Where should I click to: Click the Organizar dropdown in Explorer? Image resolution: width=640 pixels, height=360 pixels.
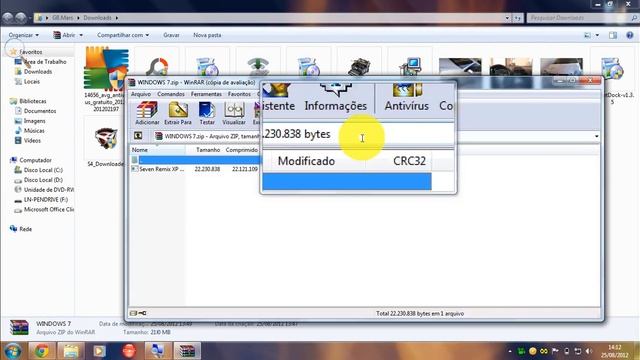(24, 35)
